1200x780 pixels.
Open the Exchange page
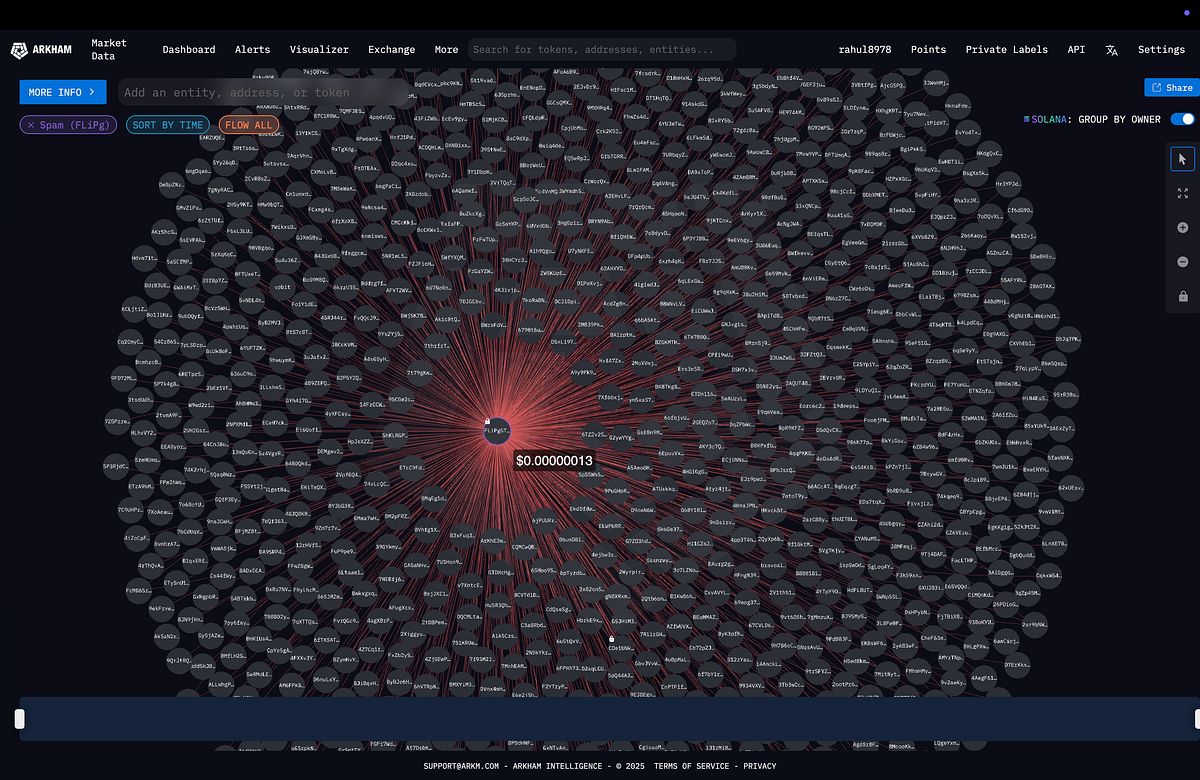coord(391,50)
